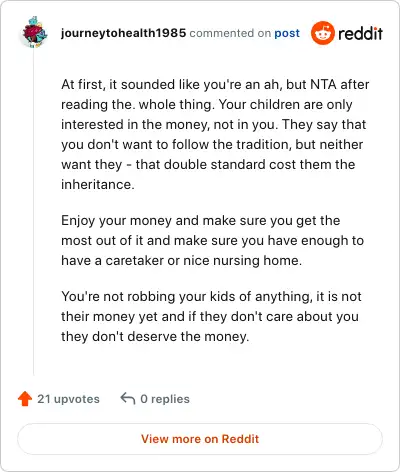
Task: Follow the blue "post" link
Action: [287, 33]
